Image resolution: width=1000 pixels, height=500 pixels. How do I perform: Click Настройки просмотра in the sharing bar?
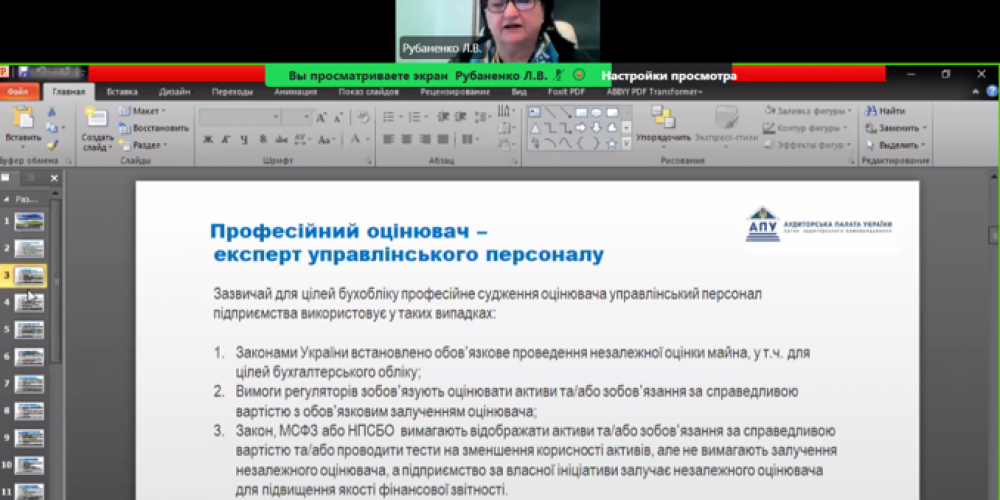(669, 75)
